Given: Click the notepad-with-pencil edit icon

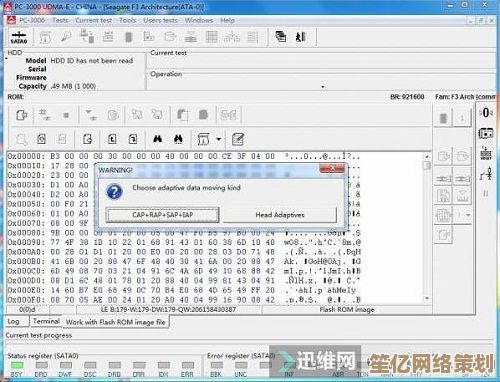Looking at the screenshot, I should tap(238, 139).
